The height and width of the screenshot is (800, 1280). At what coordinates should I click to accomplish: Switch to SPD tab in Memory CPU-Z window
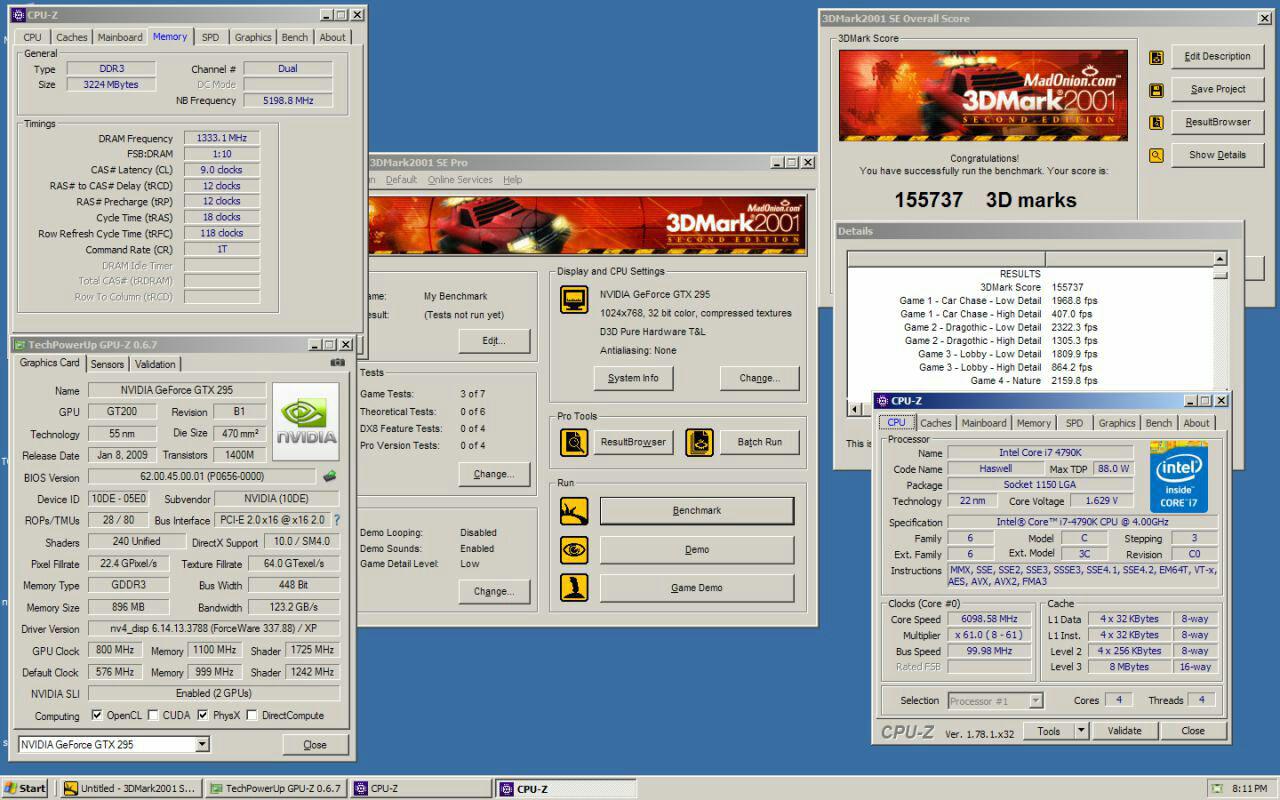[x=210, y=37]
